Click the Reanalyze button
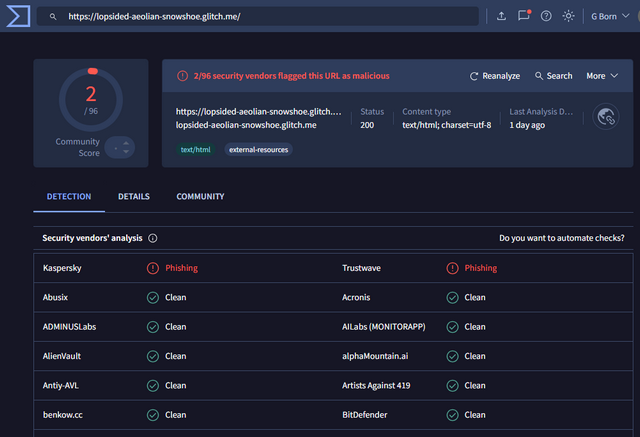 [495, 76]
